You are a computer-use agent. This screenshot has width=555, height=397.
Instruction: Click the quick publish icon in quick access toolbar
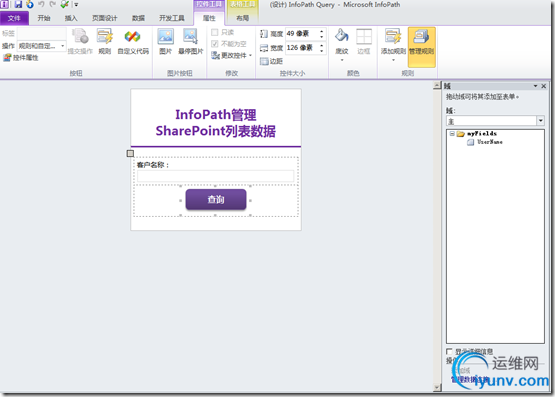pos(30,4)
